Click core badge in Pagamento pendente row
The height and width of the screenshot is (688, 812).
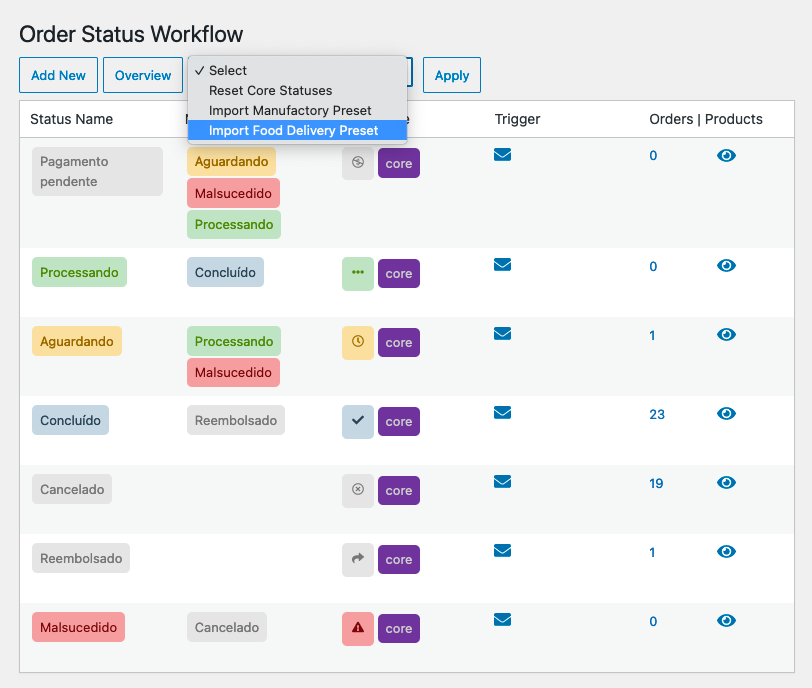(399, 163)
